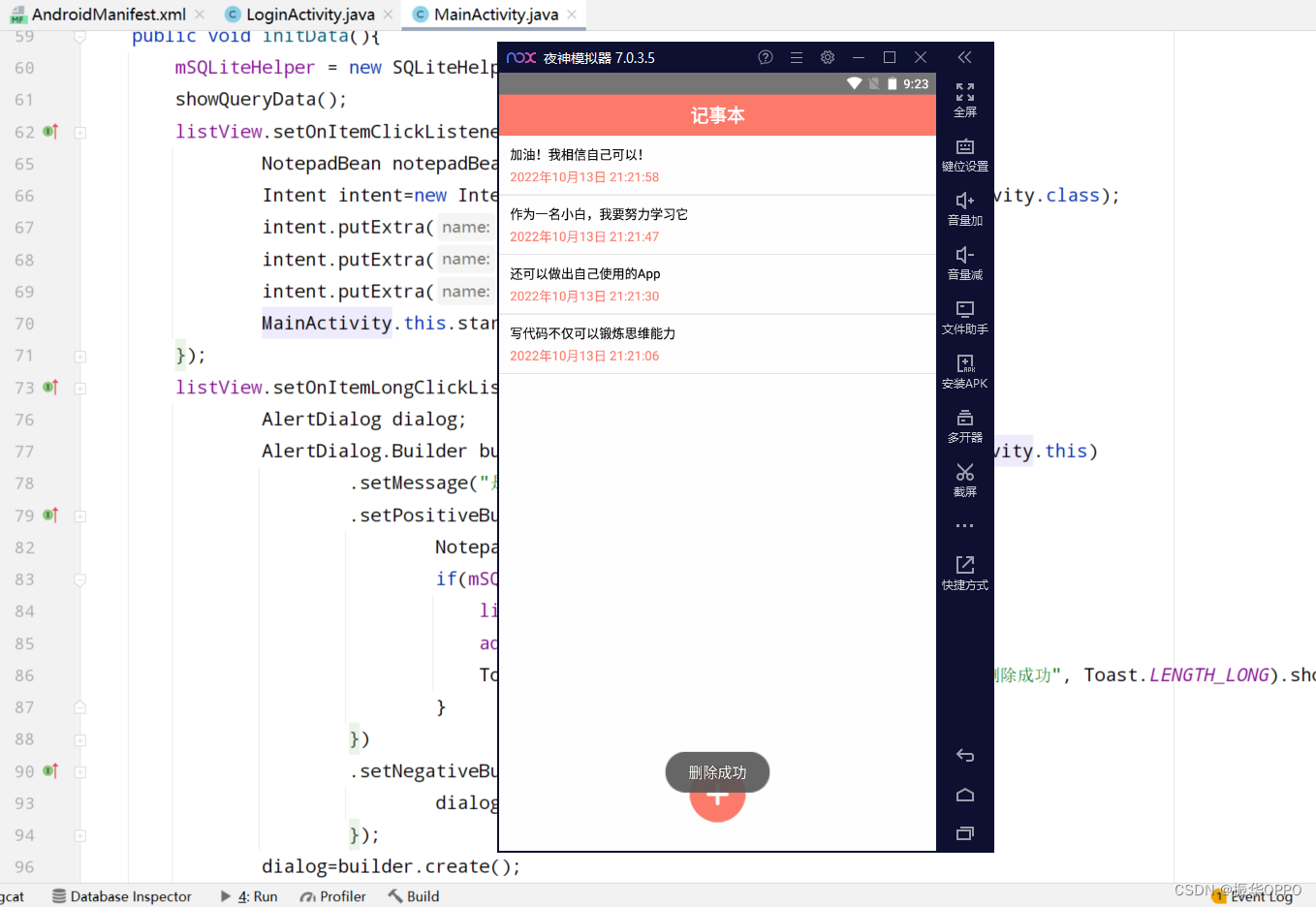Image resolution: width=1316 pixels, height=907 pixels.
Task: Open the note 加油！我相信自己可以！
Action: coord(717,165)
